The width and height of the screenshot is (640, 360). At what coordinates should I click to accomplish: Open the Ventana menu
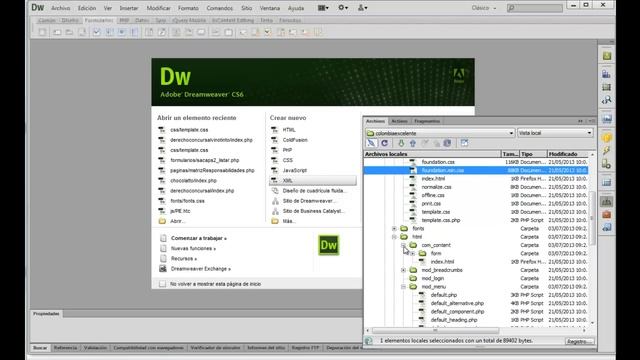click(270, 8)
